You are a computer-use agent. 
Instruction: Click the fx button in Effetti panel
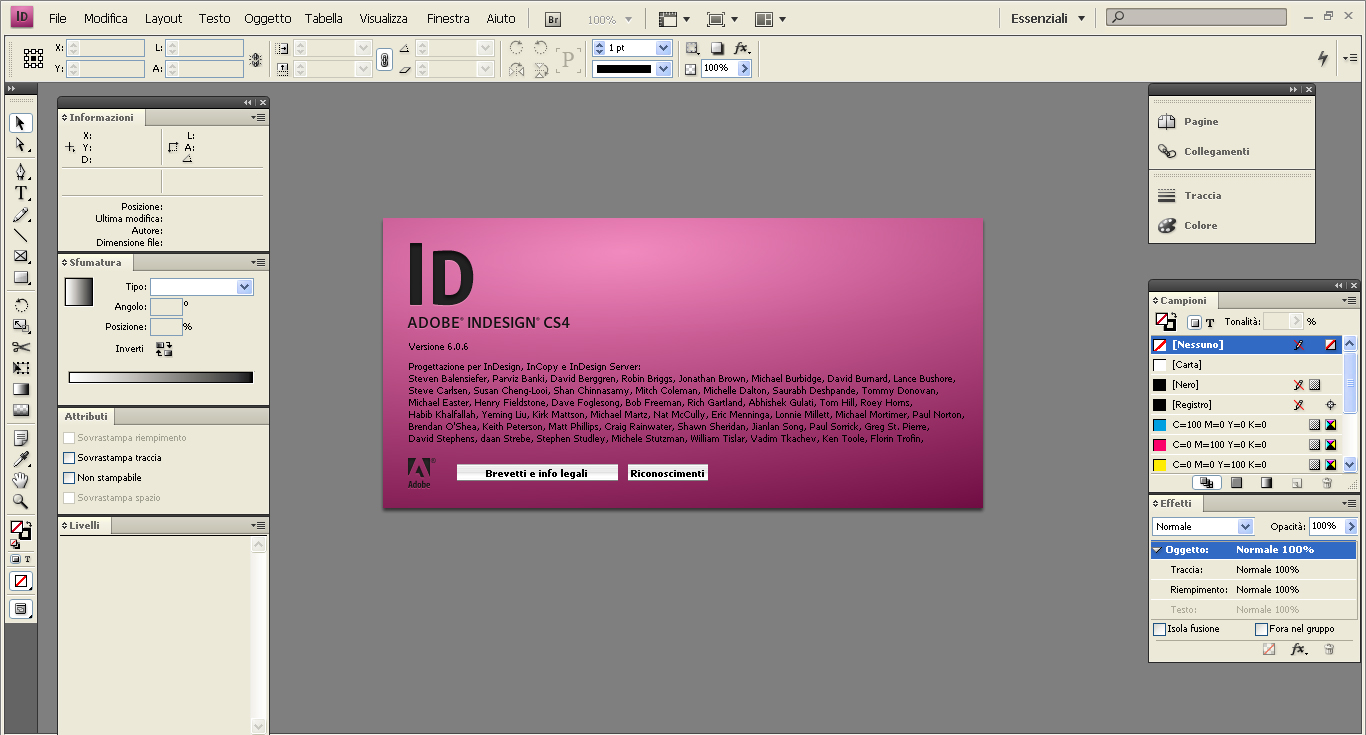pos(1298,649)
